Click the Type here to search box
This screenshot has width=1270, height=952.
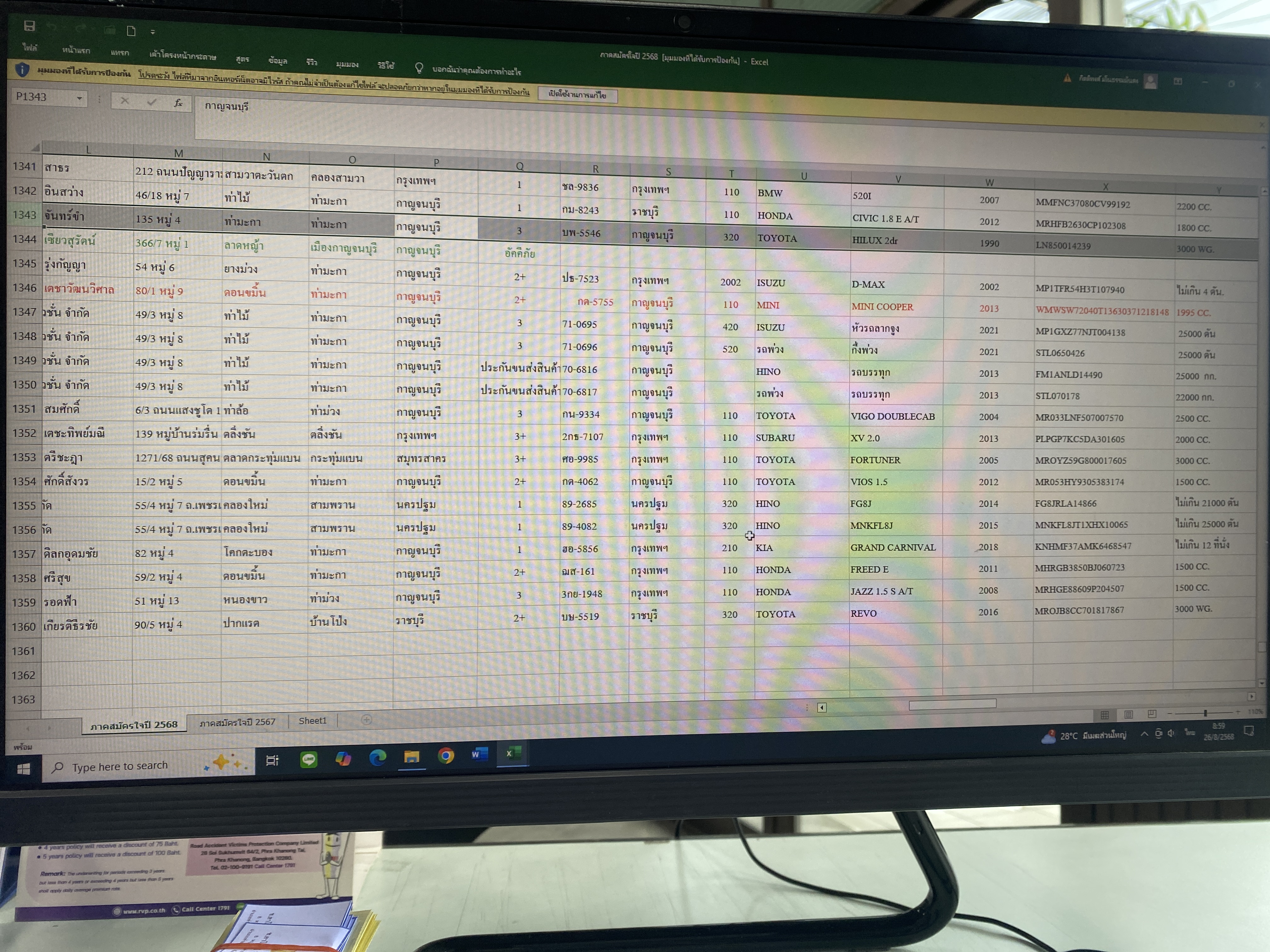pyautogui.click(x=148, y=767)
